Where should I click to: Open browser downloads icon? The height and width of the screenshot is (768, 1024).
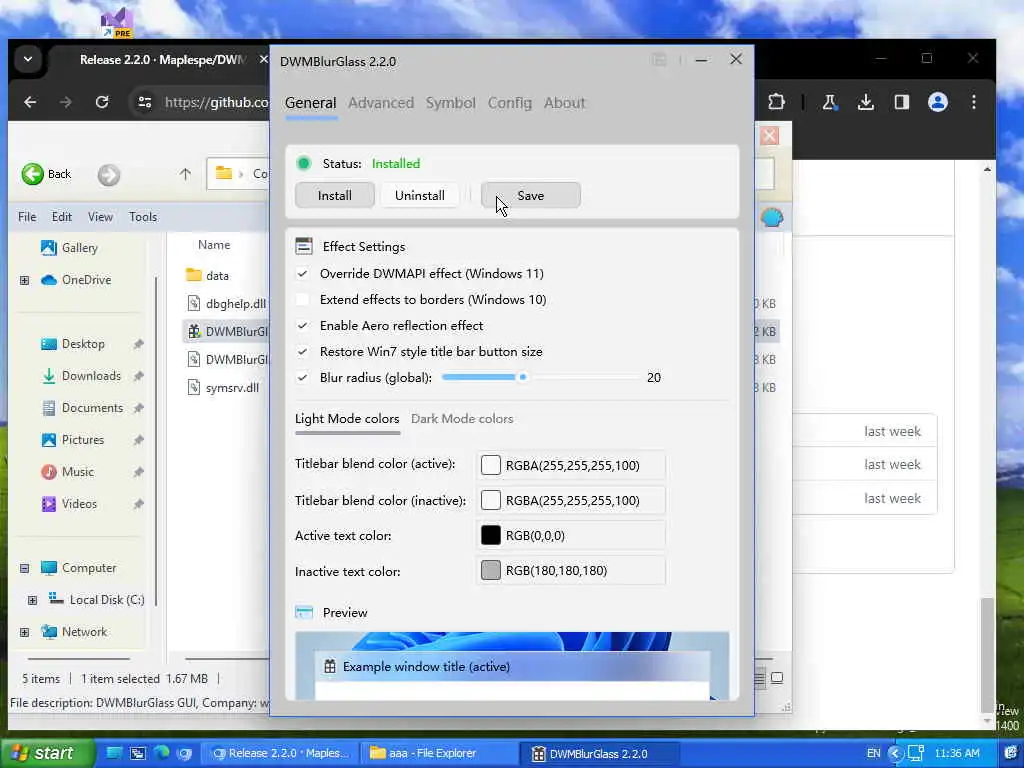(x=865, y=102)
